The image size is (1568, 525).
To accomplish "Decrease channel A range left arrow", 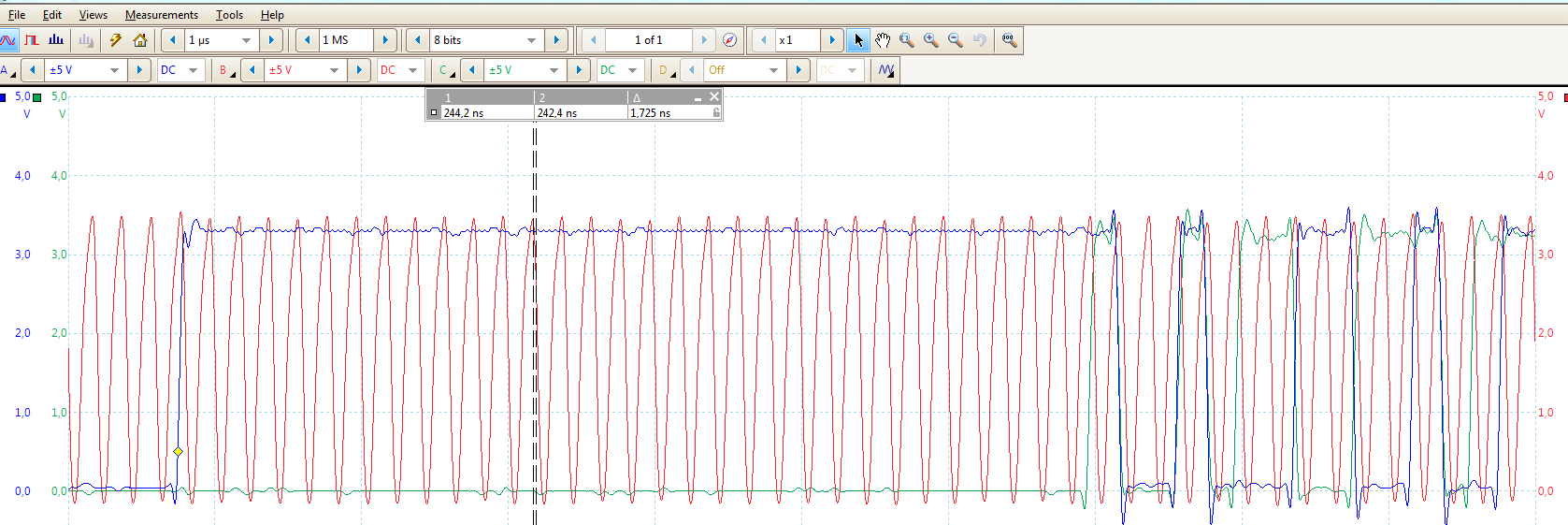I will pos(33,70).
